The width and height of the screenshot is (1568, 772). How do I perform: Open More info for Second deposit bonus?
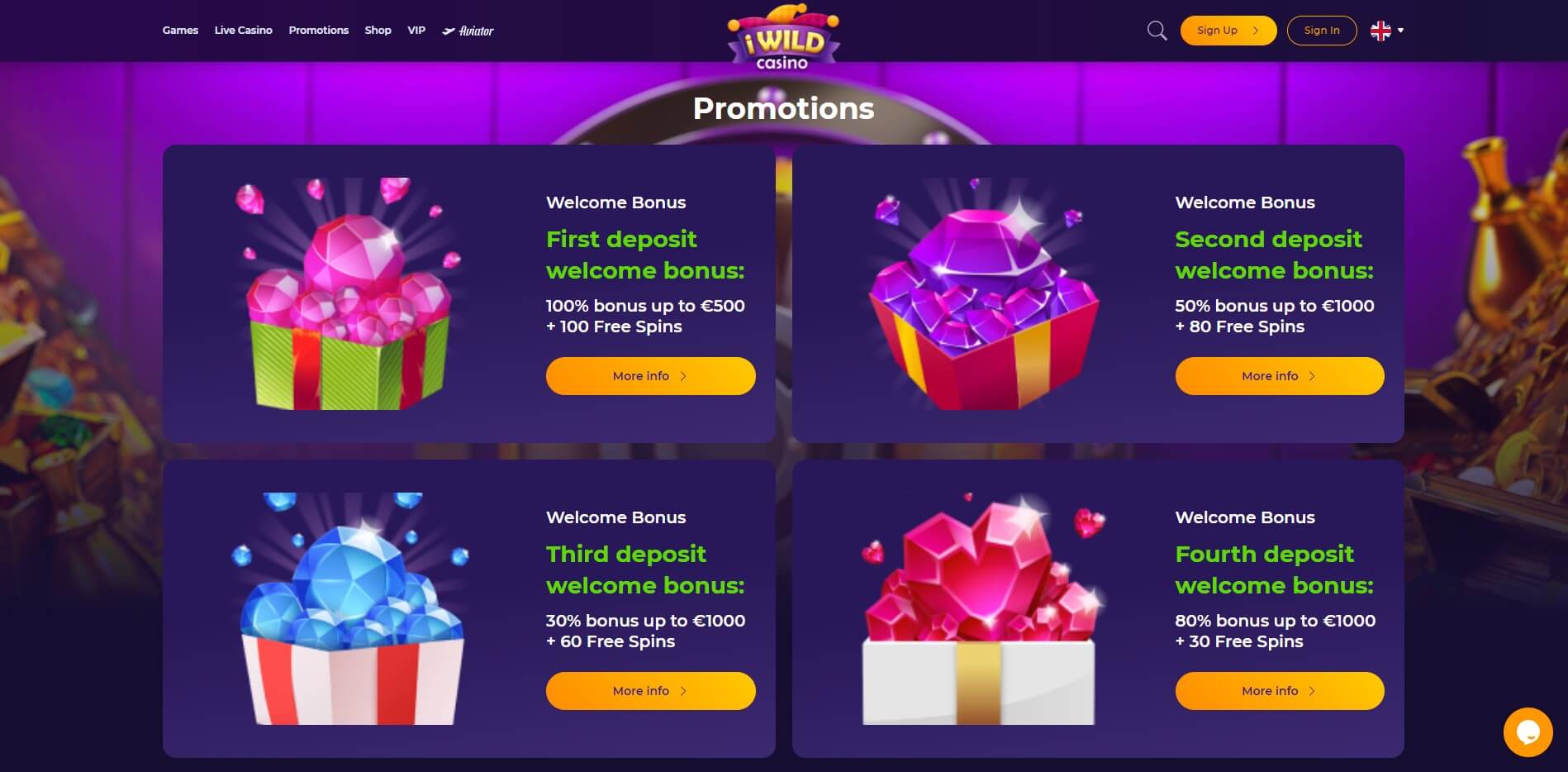coord(1279,376)
